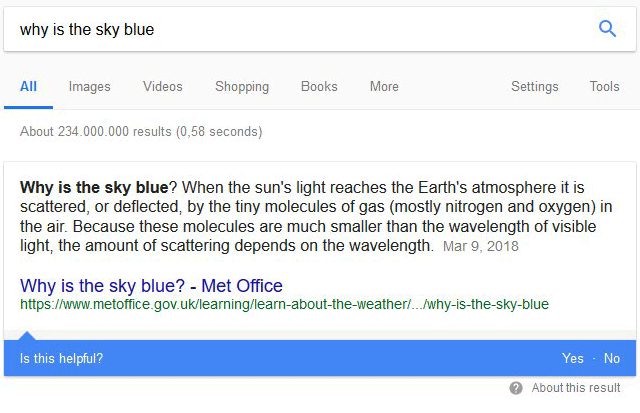Click the question mark icon beside About this result
The width and height of the screenshot is (640, 413).
pyautogui.click(x=516, y=388)
